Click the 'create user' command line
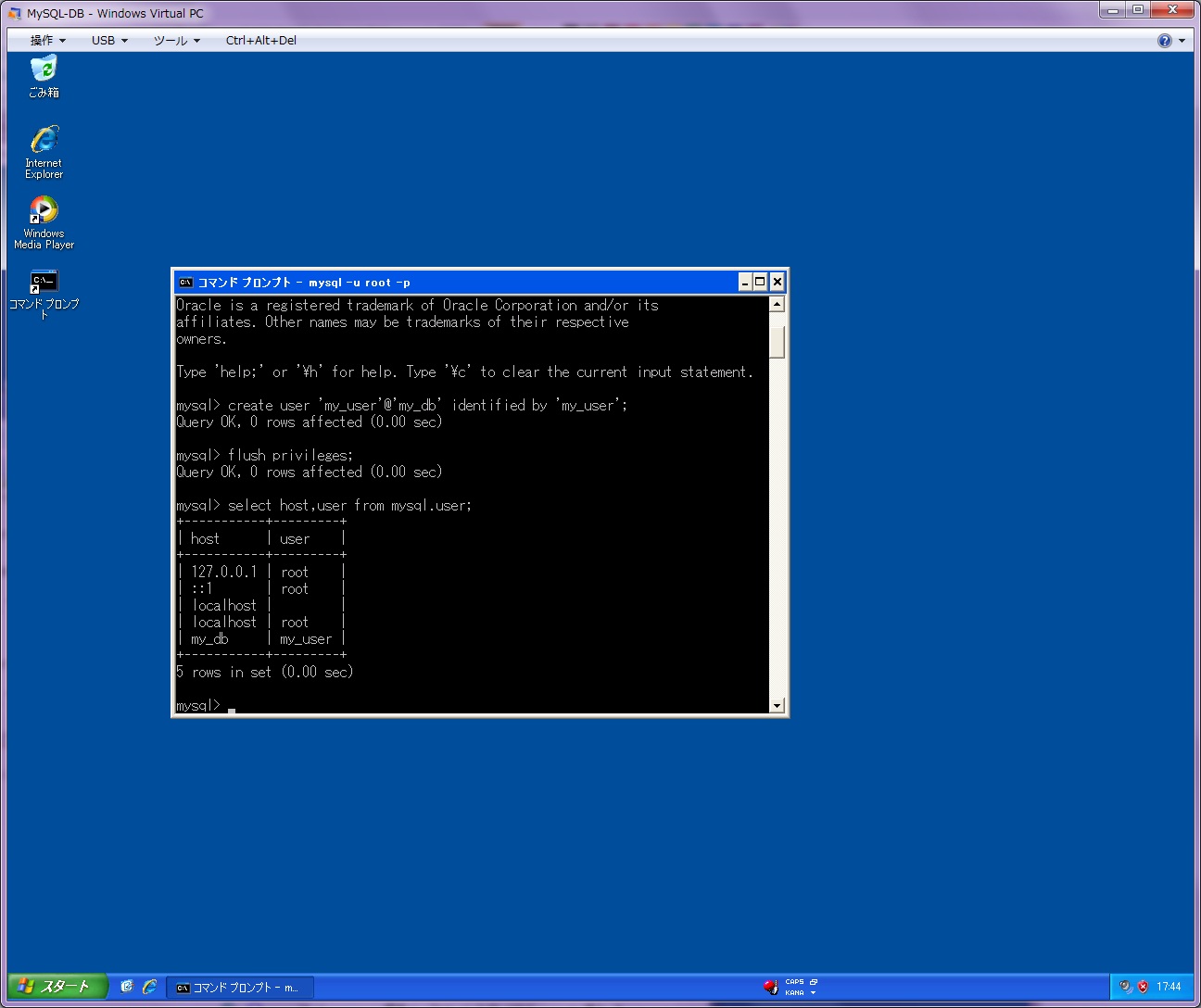Image resolution: width=1201 pixels, height=1008 pixels. pos(402,406)
